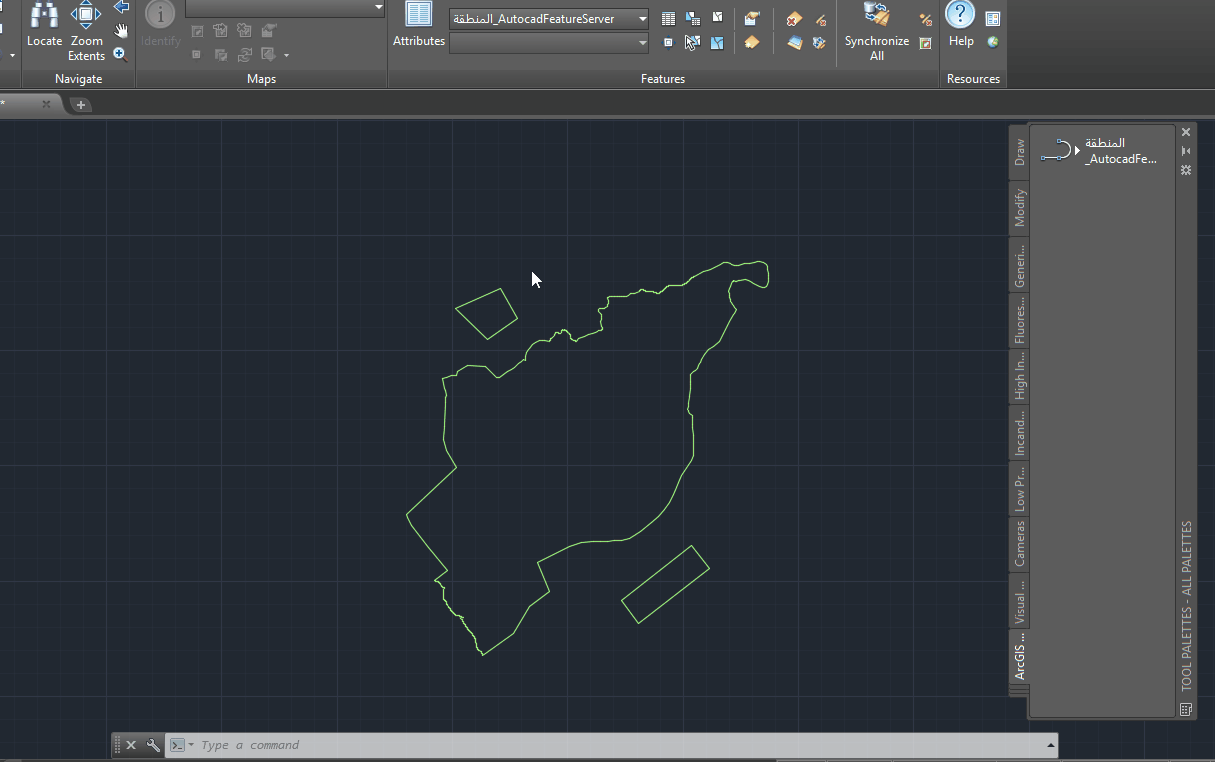Click the Identify info icon
Screen dimensions: 1215x762
[x=160, y=14]
